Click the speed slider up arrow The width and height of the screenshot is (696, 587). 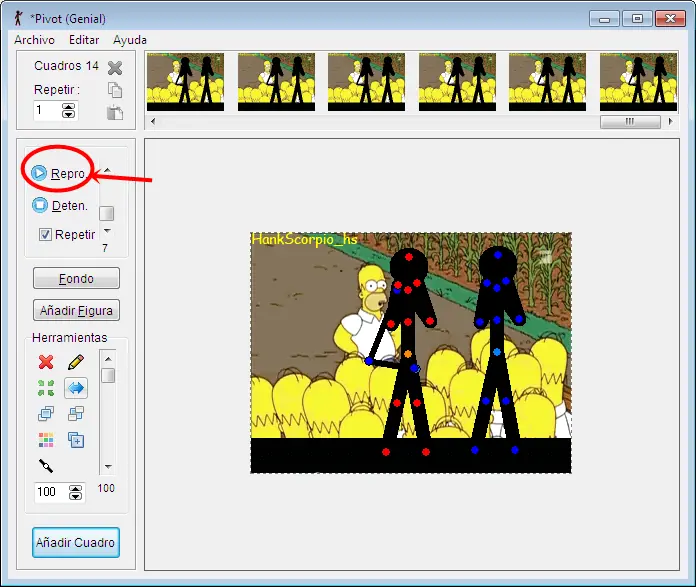click(107, 171)
